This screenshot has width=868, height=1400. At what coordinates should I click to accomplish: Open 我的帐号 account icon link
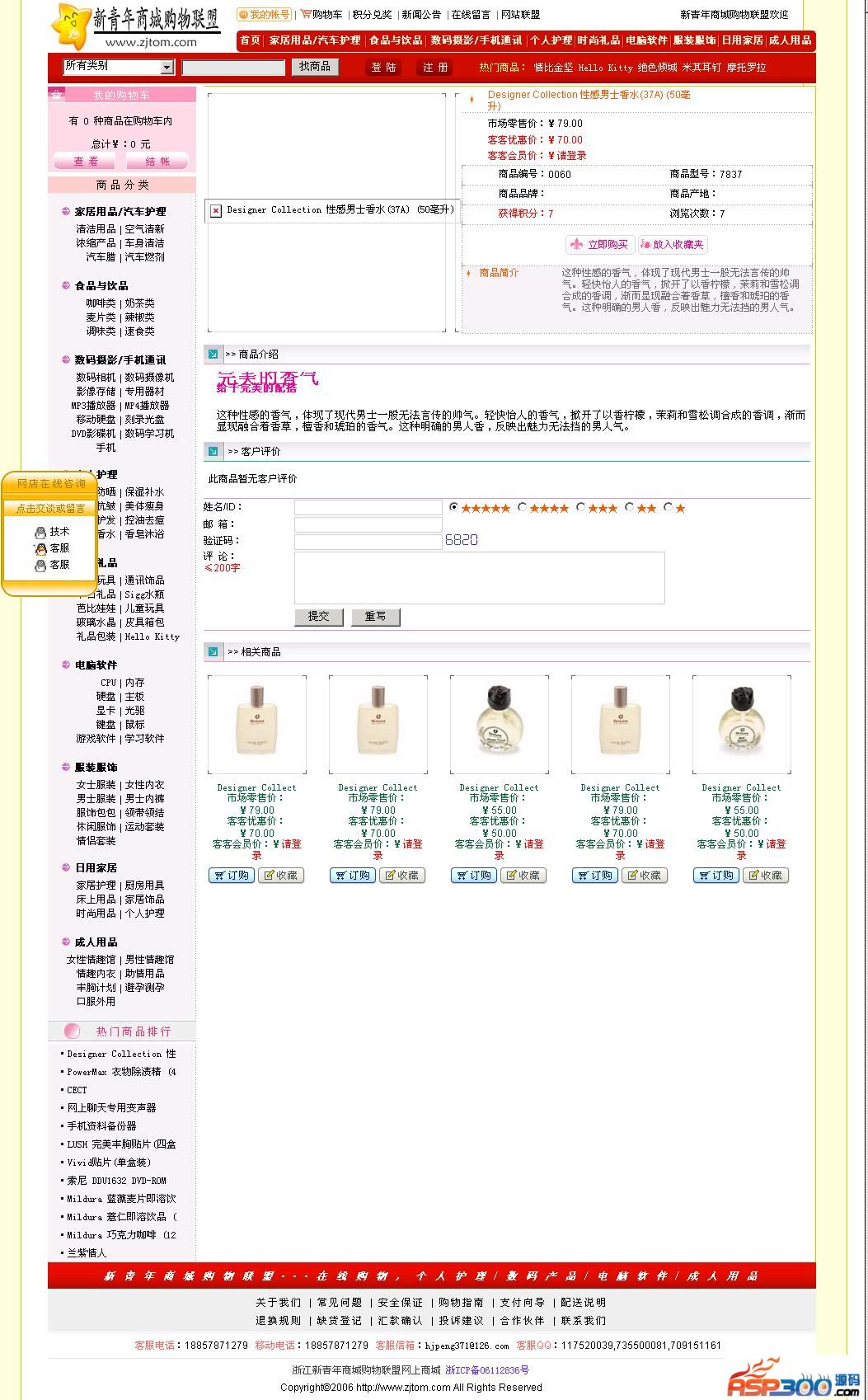coord(264,14)
